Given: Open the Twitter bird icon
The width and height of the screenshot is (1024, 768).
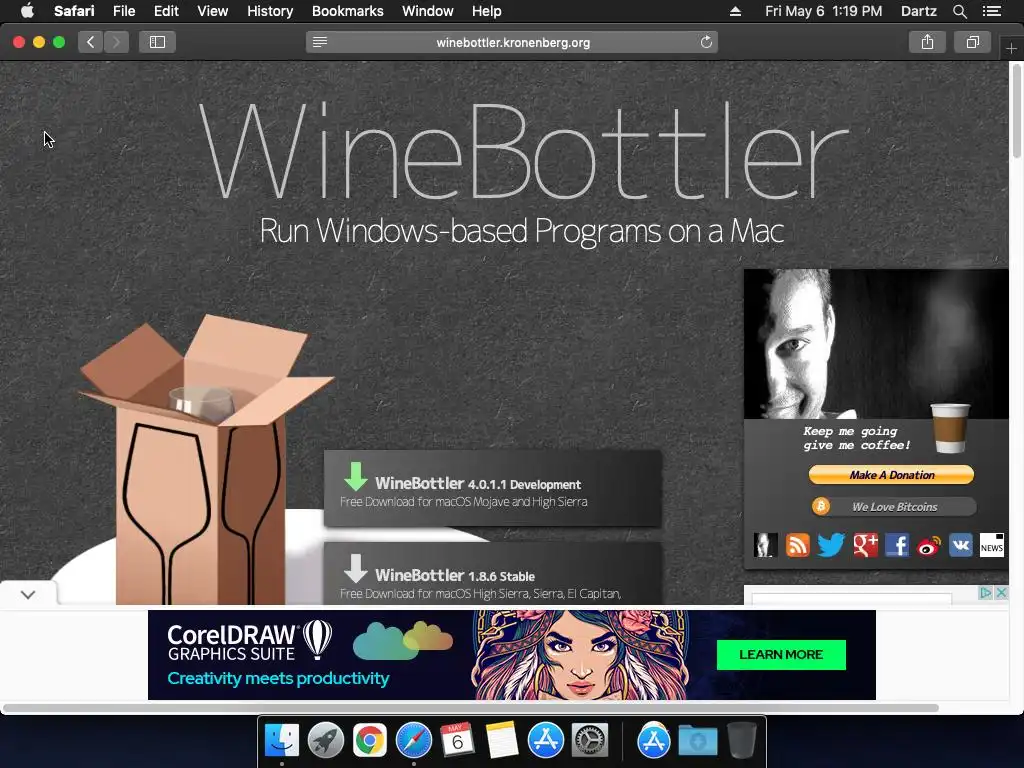Looking at the screenshot, I should tap(831, 545).
